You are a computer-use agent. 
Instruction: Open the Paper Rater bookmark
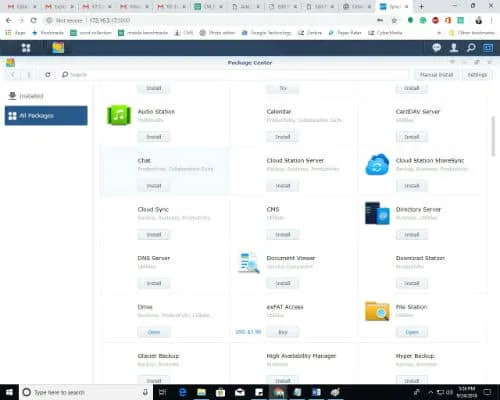345,33
